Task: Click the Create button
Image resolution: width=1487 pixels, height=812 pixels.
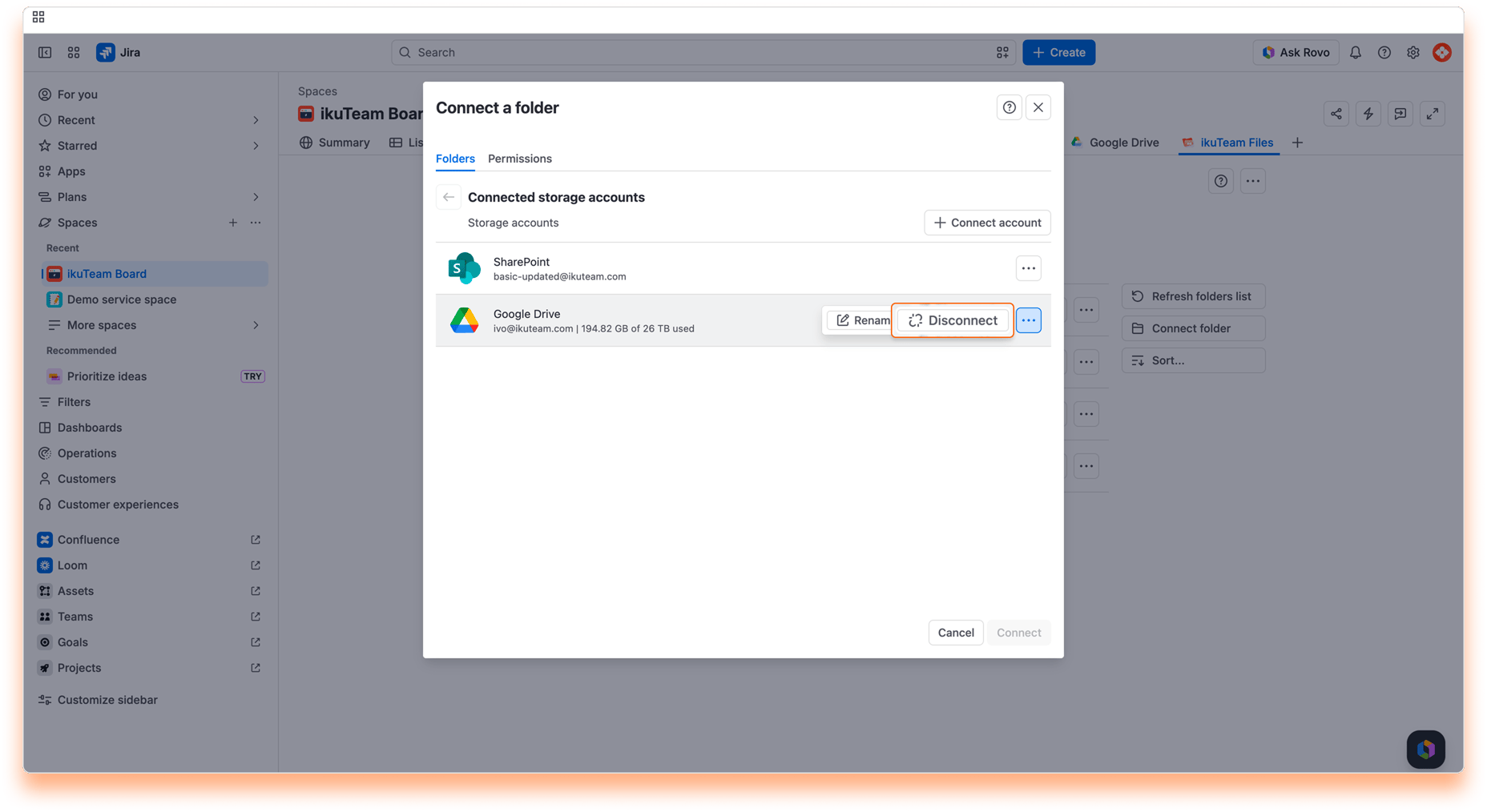Action: (1059, 53)
